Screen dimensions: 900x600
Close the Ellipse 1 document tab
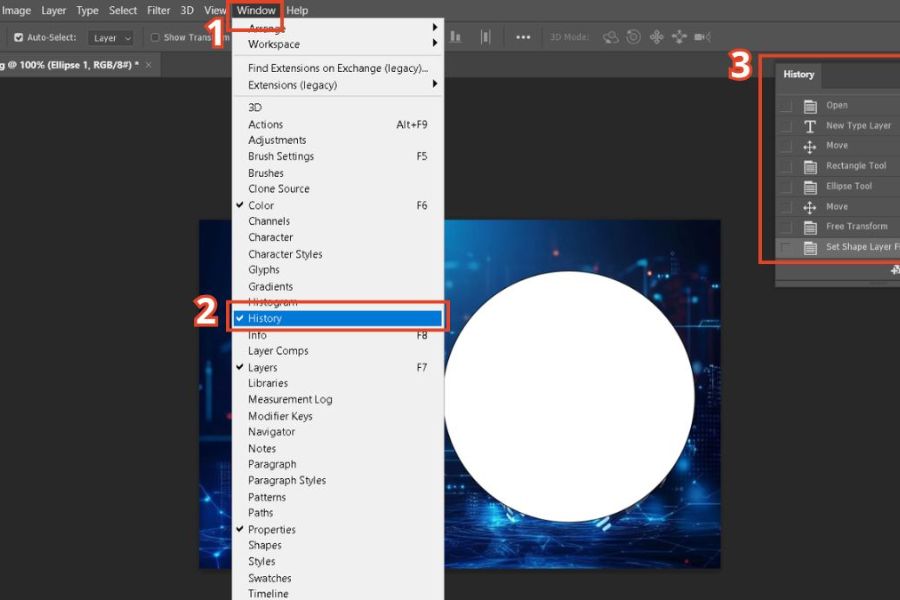point(149,64)
